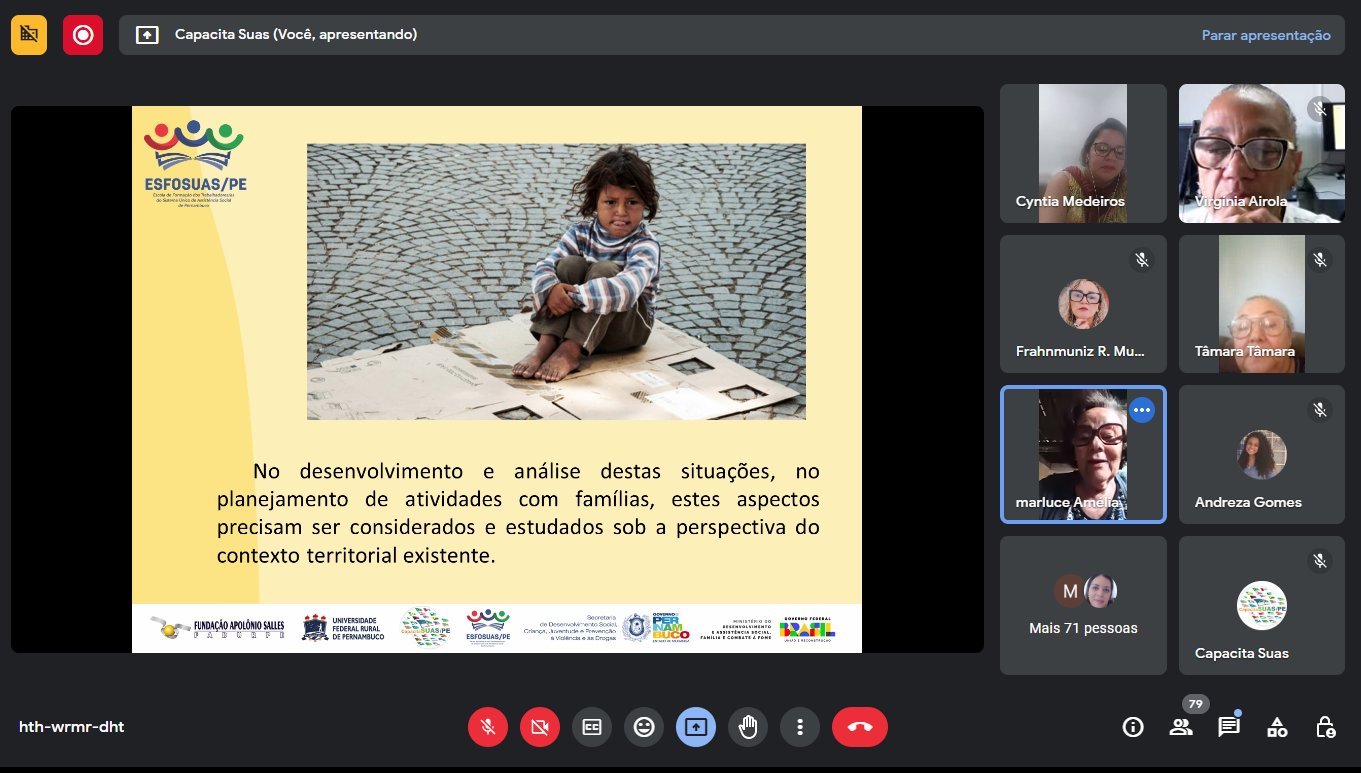Show the participants list

[1181, 727]
